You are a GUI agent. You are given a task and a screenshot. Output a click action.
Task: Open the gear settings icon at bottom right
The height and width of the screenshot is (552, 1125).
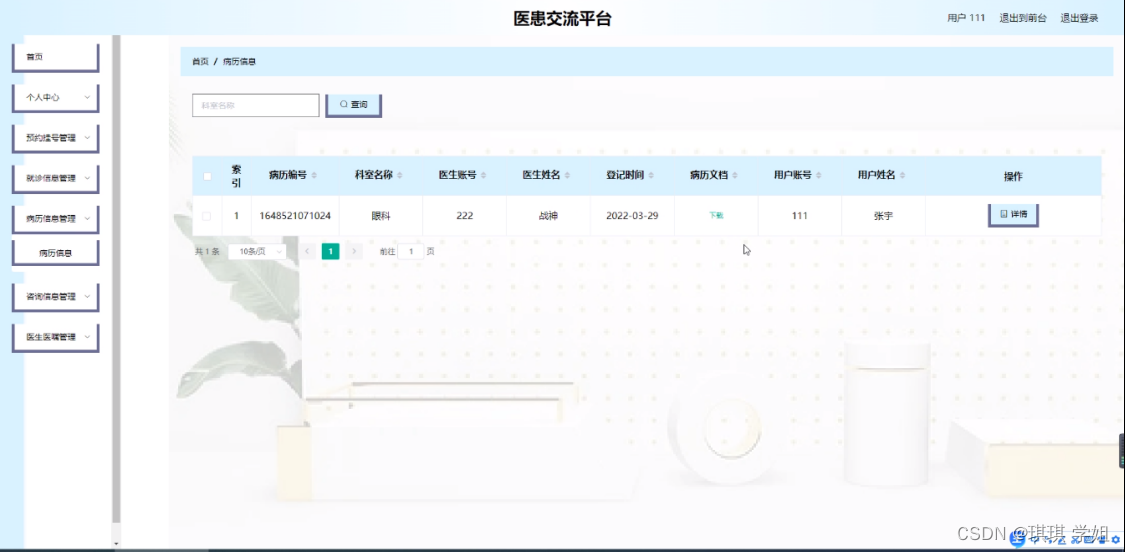click(1115, 540)
